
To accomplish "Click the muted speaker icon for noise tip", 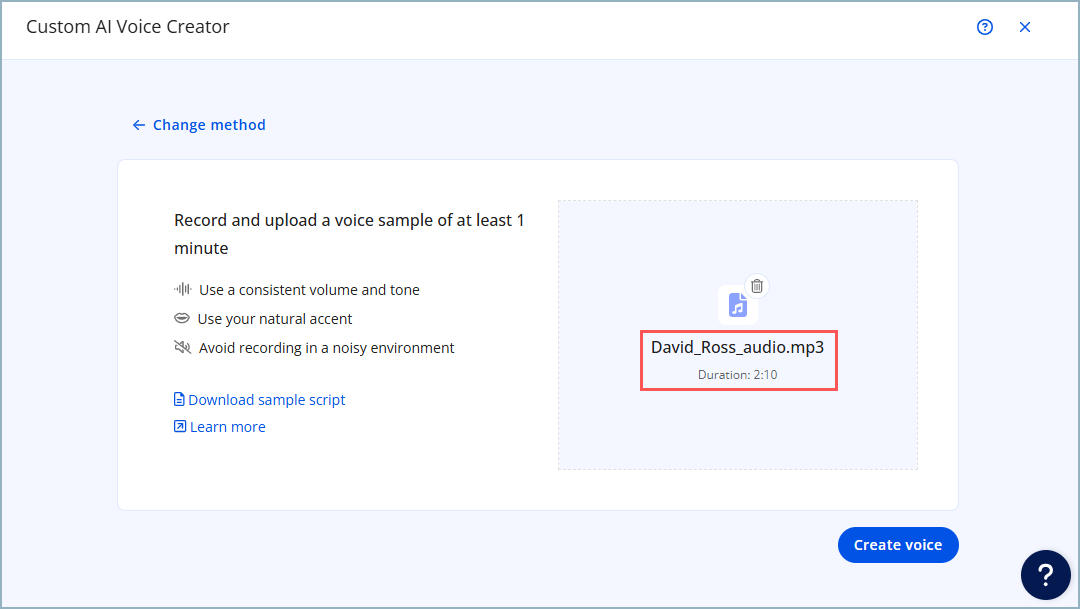I will point(182,348).
